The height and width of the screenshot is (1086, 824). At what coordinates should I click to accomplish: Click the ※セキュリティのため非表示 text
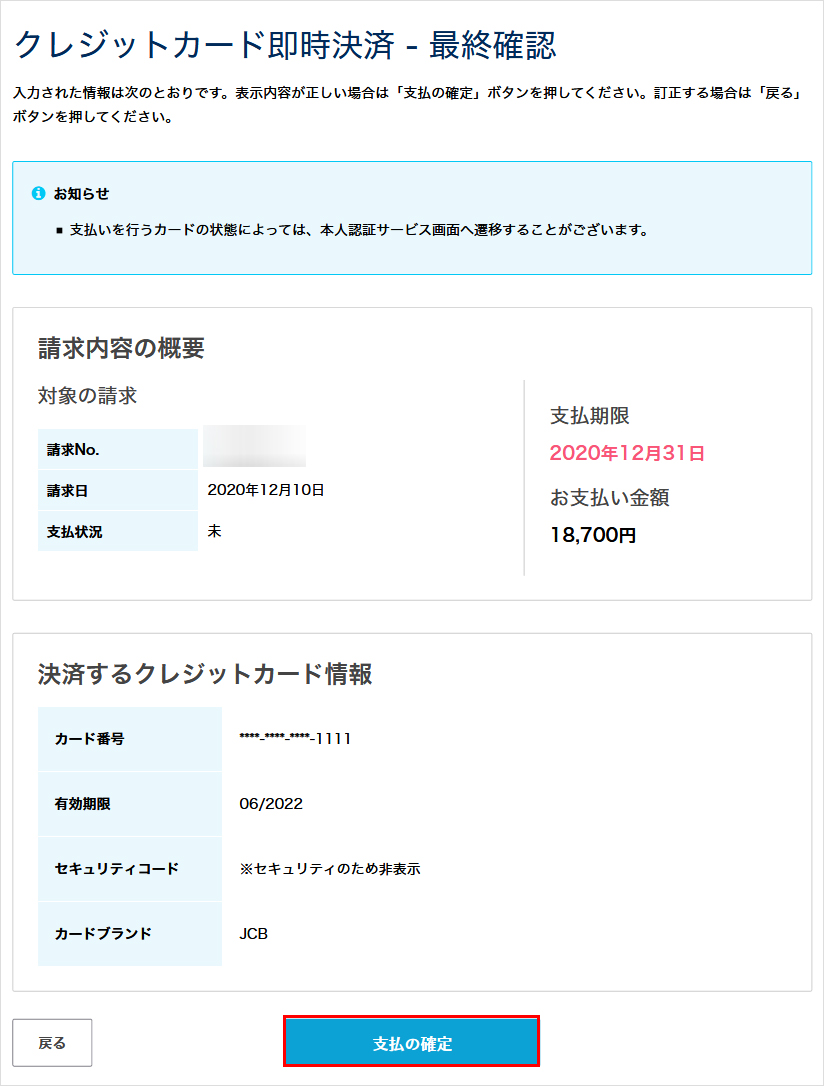point(330,869)
